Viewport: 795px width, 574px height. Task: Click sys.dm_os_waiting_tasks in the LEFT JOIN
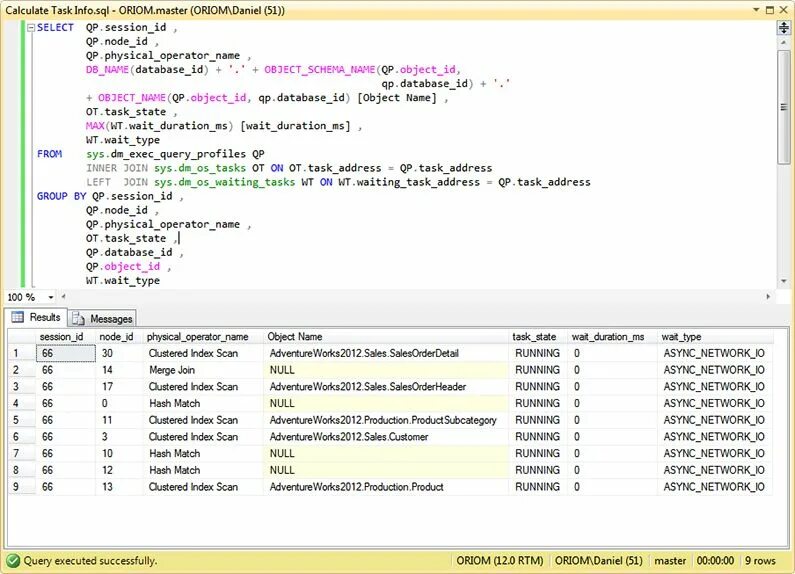coord(224,182)
